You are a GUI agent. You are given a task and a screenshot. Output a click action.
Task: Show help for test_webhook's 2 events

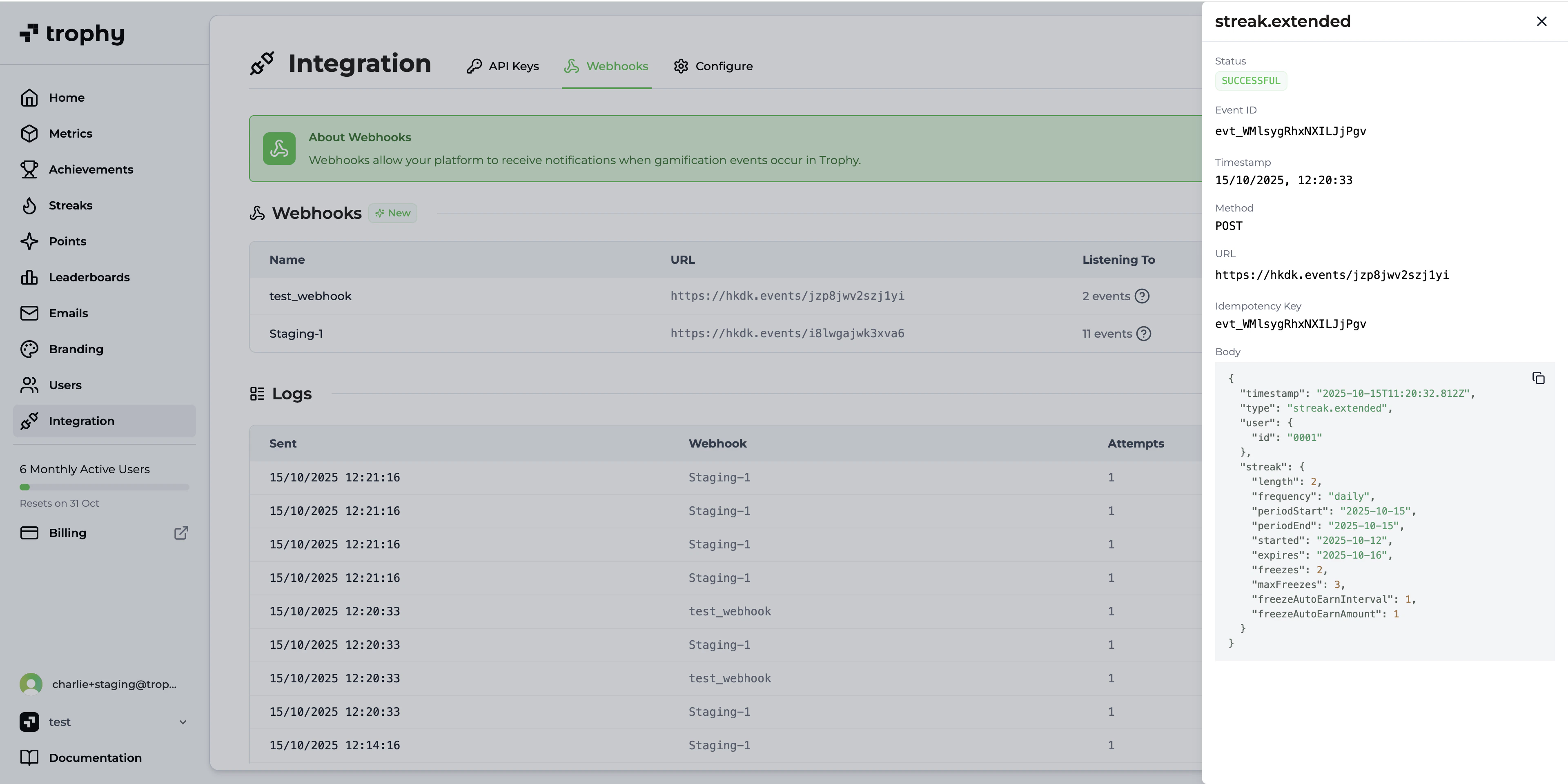point(1142,296)
